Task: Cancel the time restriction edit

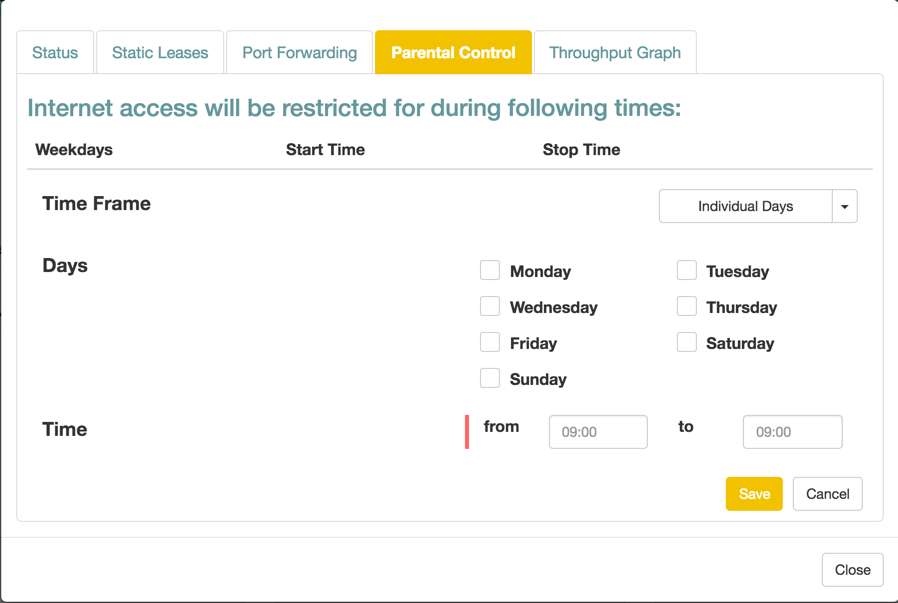Action: pos(827,494)
